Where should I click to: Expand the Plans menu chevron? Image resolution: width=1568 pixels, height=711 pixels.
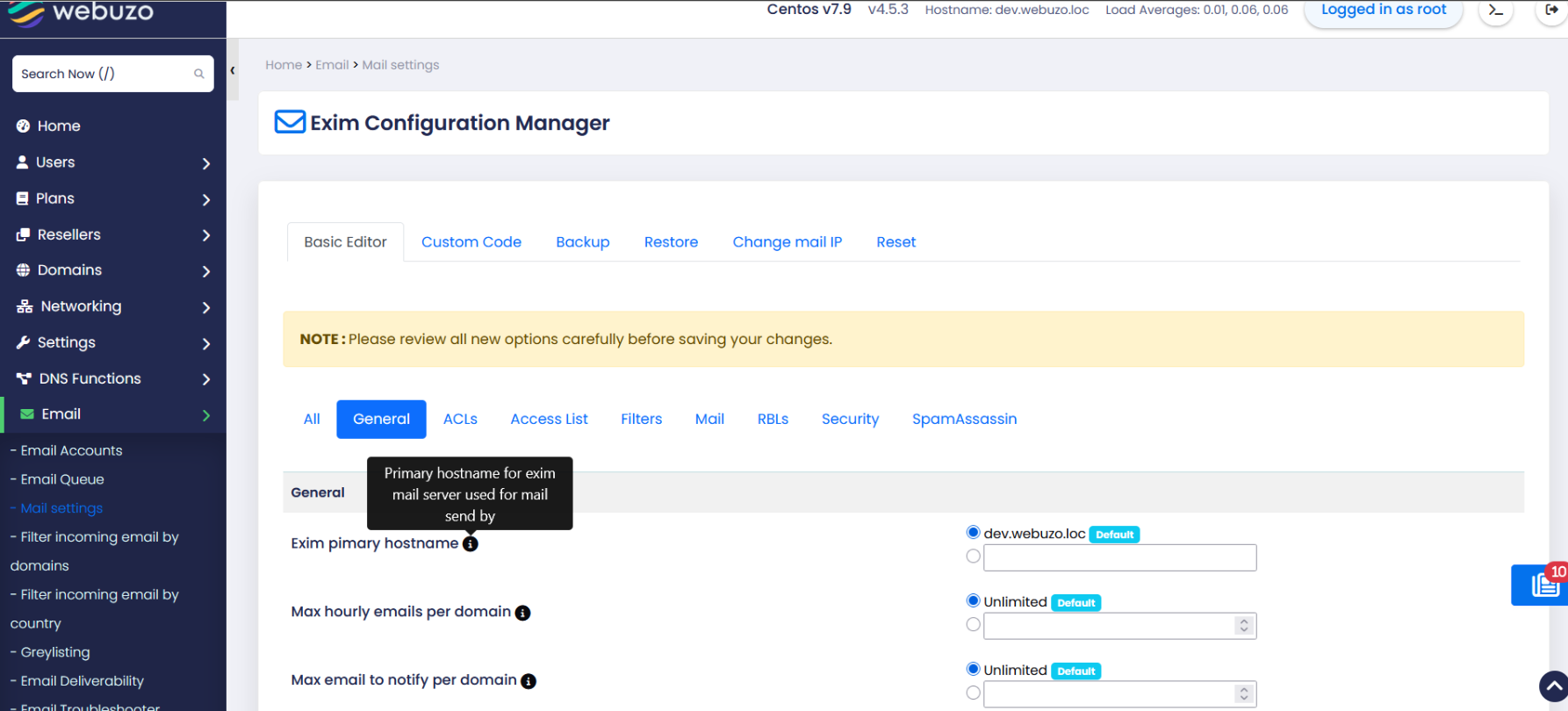[x=206, y=199]
